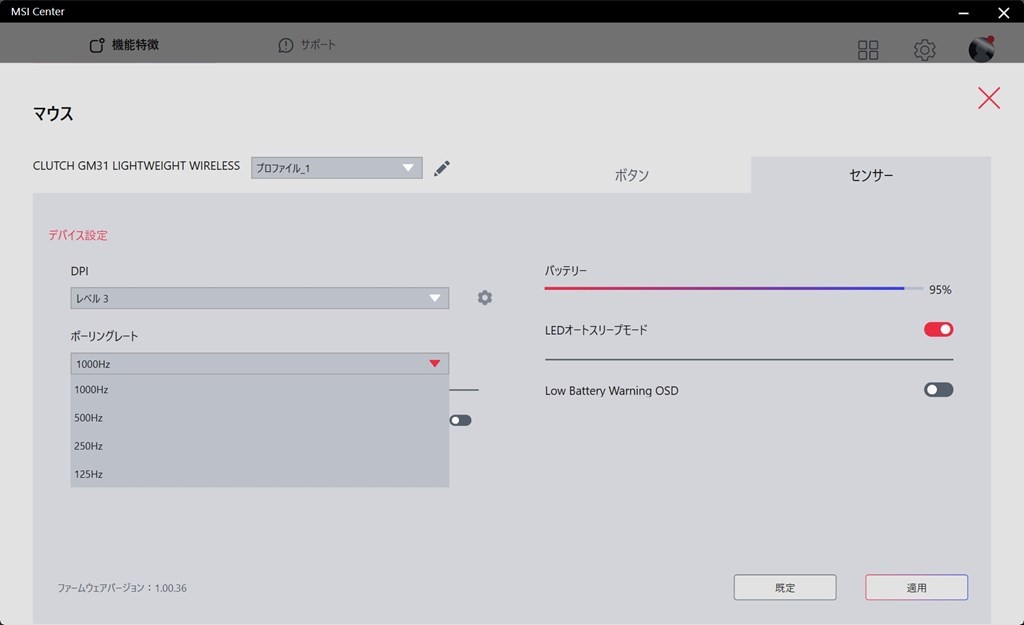Click the 既定 default button
Screen dimensions: 1024x625
tap(785, 588)
